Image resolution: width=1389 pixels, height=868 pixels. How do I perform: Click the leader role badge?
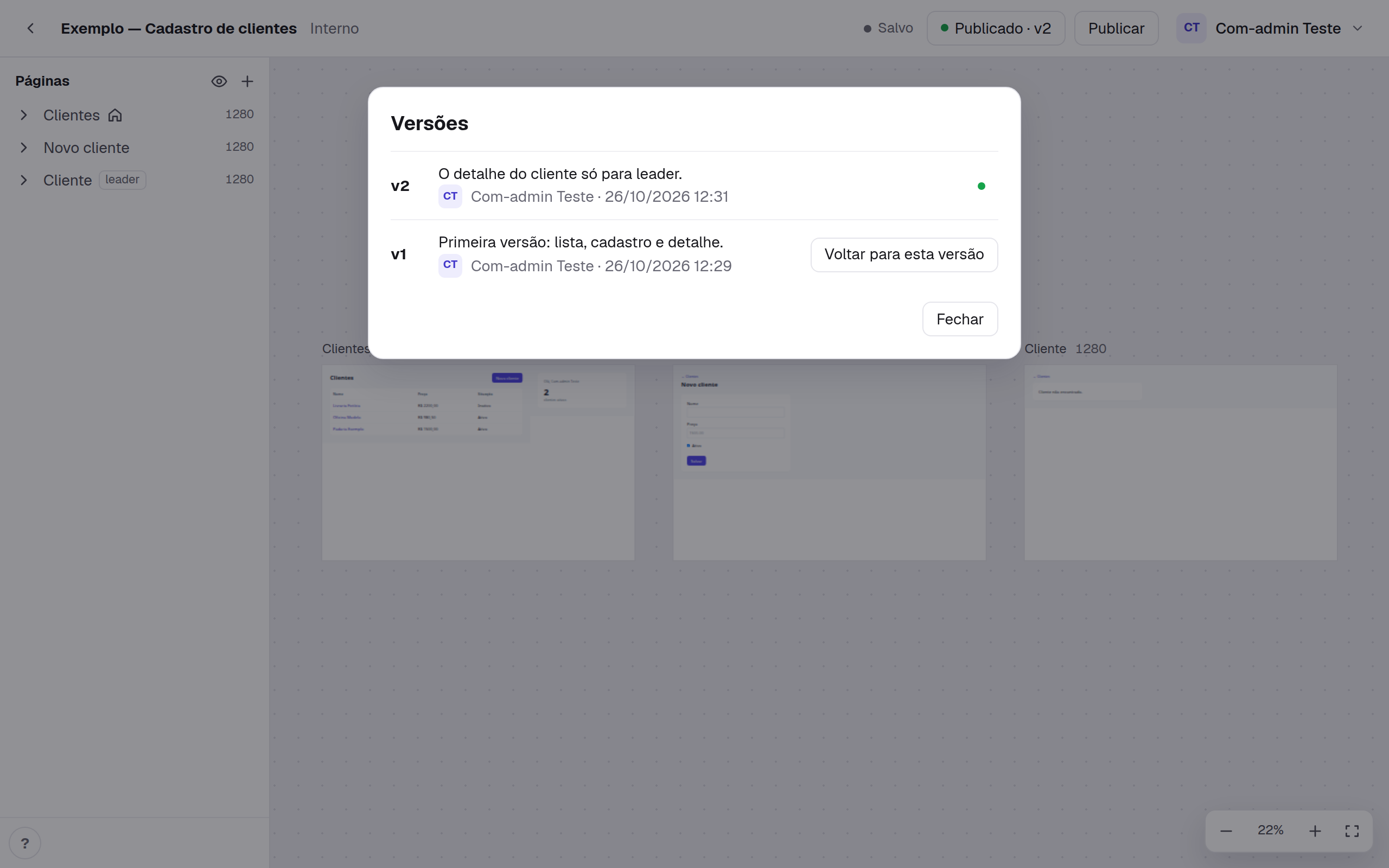coord(122,180)
